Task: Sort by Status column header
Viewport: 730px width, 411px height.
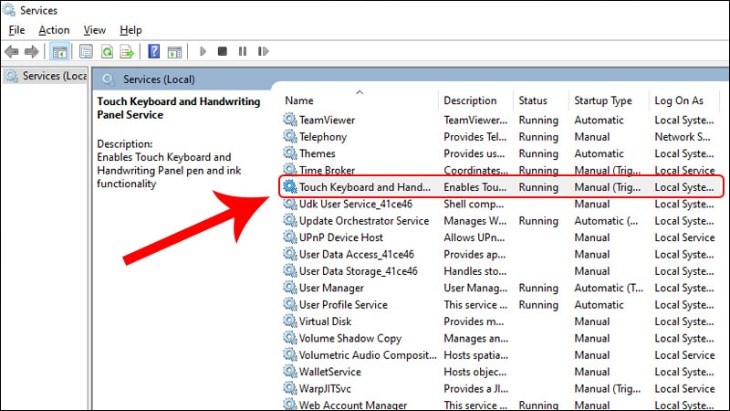Action: pos(533,101)
